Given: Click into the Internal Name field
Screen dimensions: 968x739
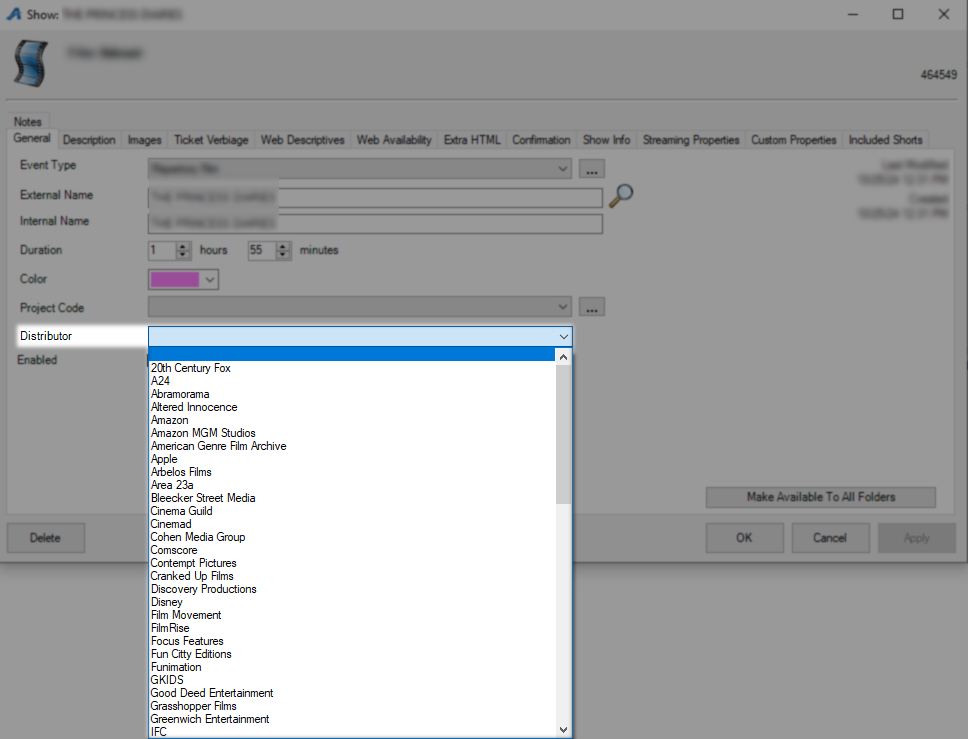Looking at the screenshot, I should (x=375, y=223).
